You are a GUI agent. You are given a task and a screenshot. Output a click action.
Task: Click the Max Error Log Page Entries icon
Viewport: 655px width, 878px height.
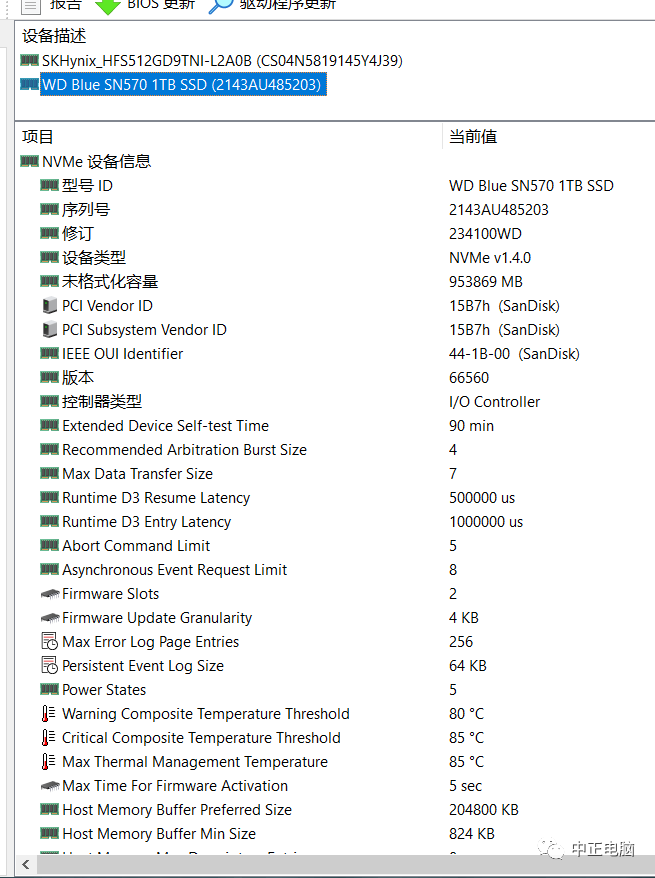click(50, 642)
